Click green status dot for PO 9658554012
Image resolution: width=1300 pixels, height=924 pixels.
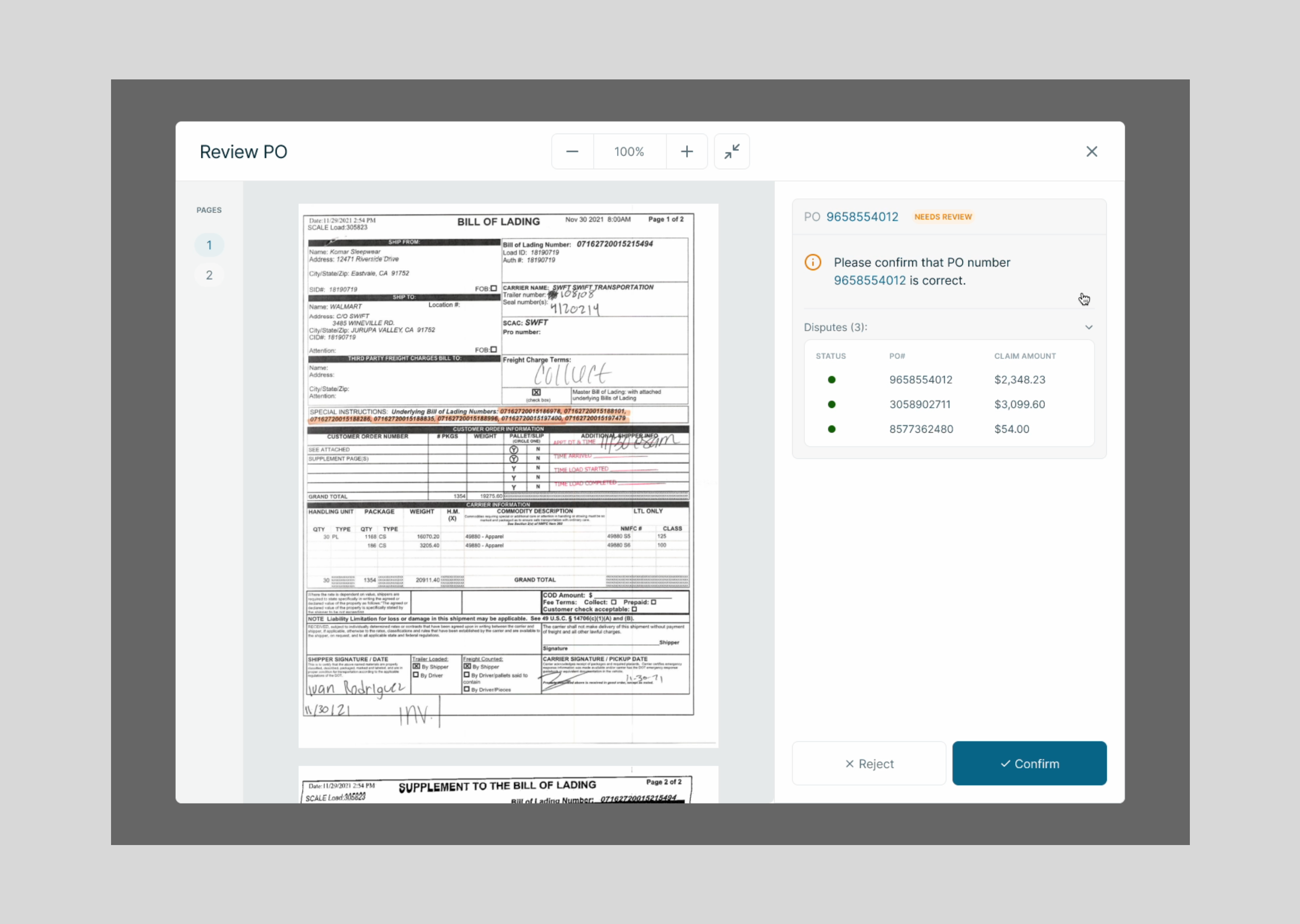click(831, 379)
